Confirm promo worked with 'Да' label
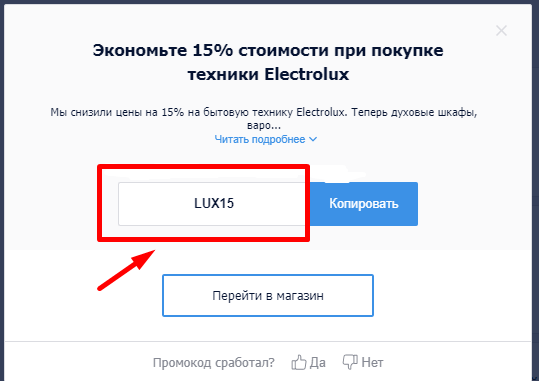 318,362
